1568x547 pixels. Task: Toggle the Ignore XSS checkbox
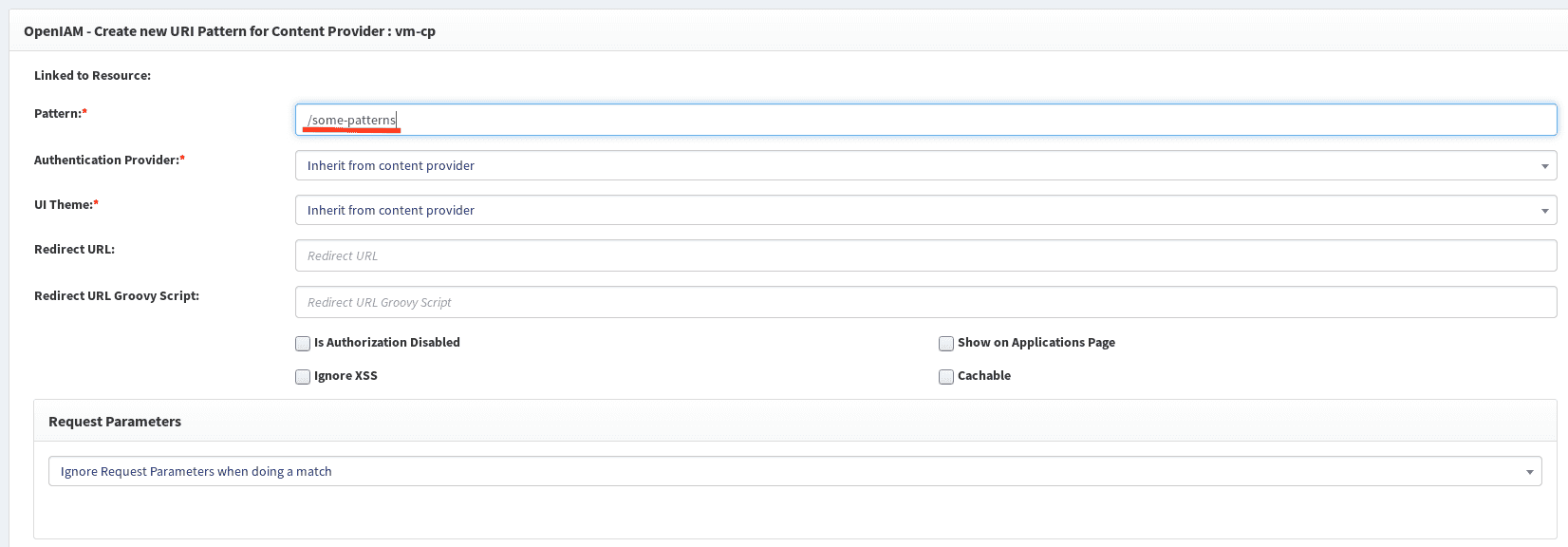(303, 377)
